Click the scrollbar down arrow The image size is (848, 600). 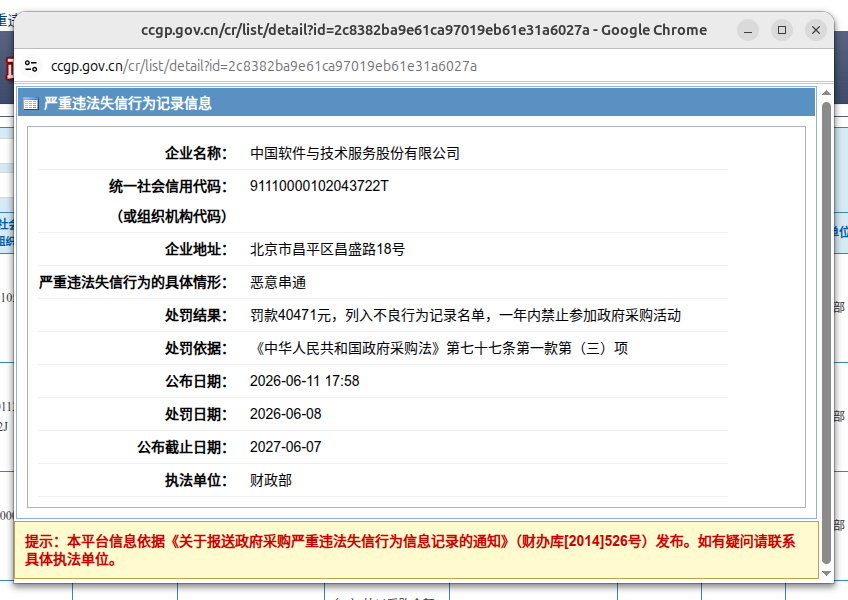pos(826,573)
